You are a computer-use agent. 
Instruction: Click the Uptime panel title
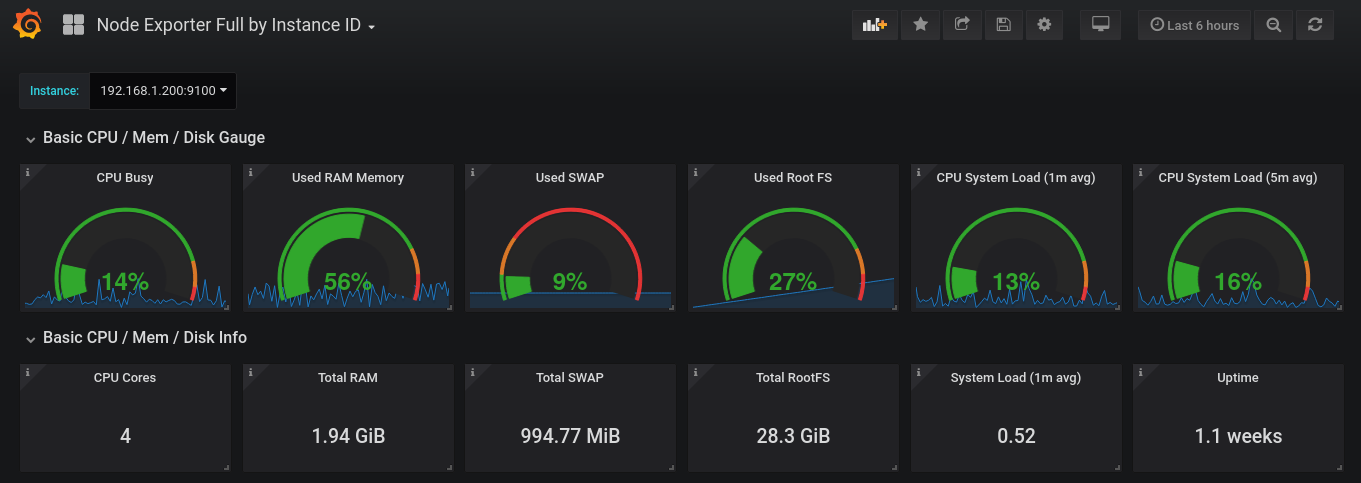pos(1238,378)
